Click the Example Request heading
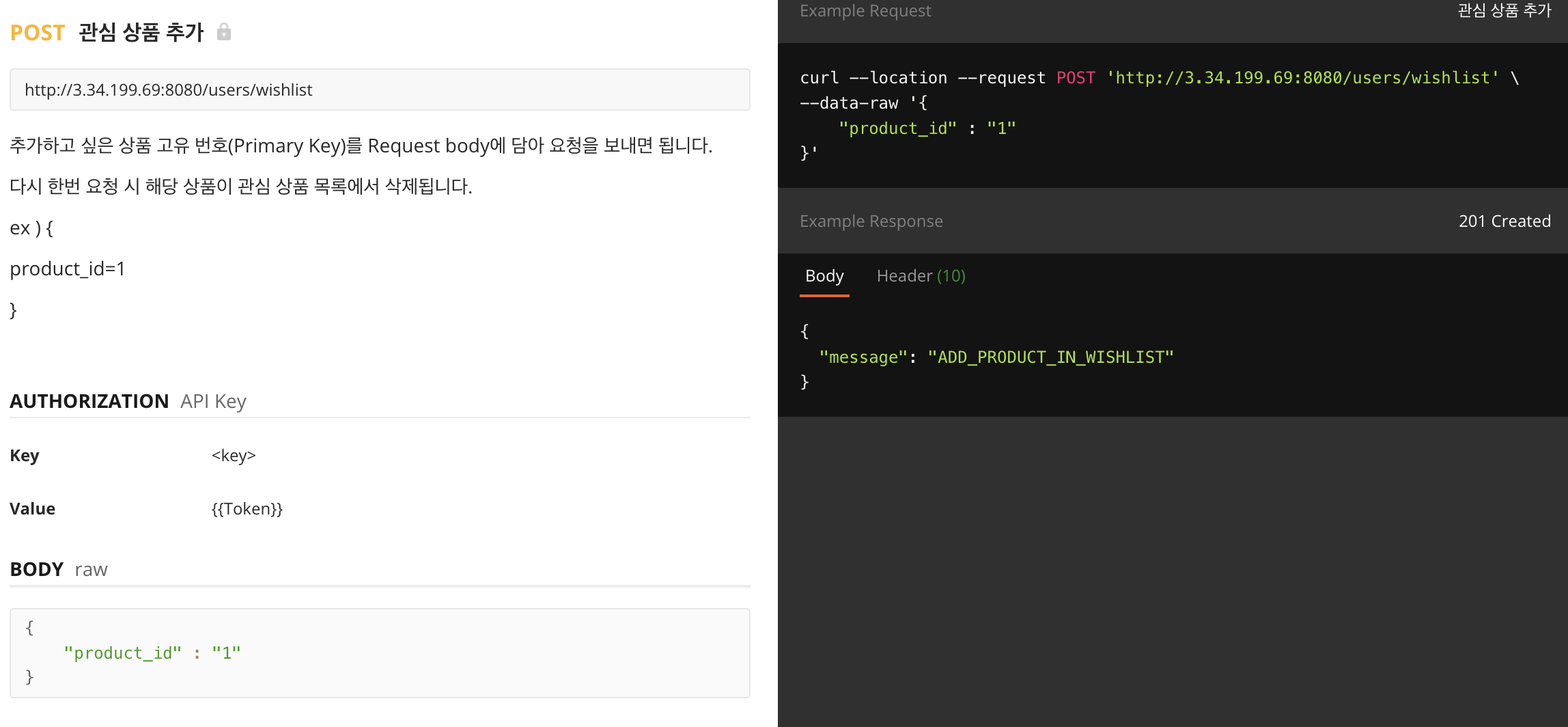Image resolution: width=1568 pixels, height=727 pixels. [x=865, y=11]
